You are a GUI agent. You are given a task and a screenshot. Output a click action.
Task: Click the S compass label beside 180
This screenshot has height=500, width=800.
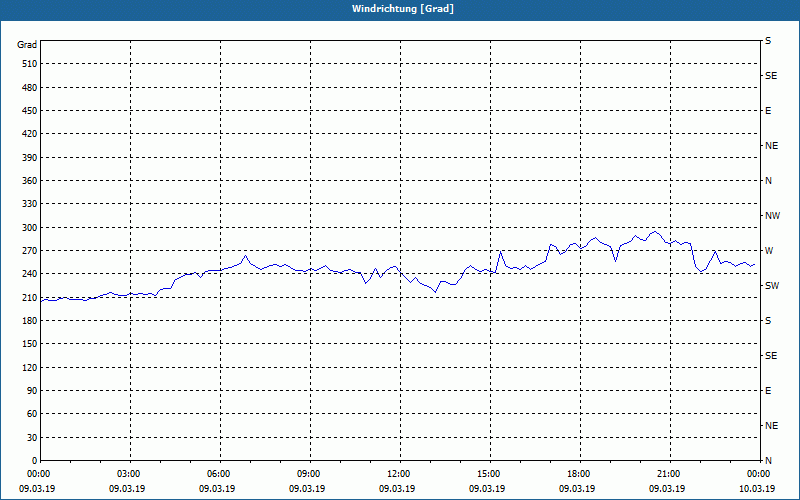[x=768, y=321]
